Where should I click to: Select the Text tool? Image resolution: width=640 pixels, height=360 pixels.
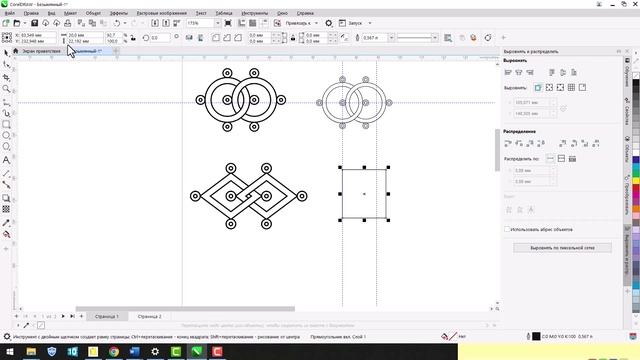coord(6,160)
